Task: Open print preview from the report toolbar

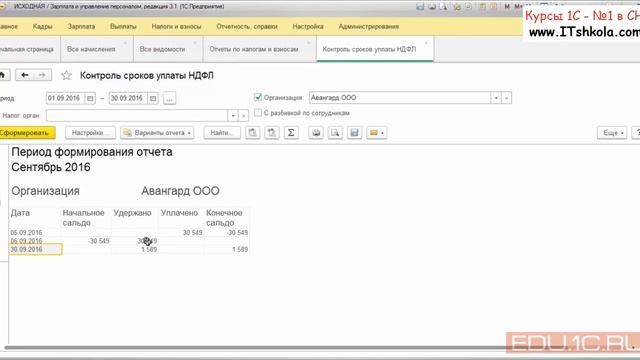Action: pyautogui.click(x=335, y=133)
